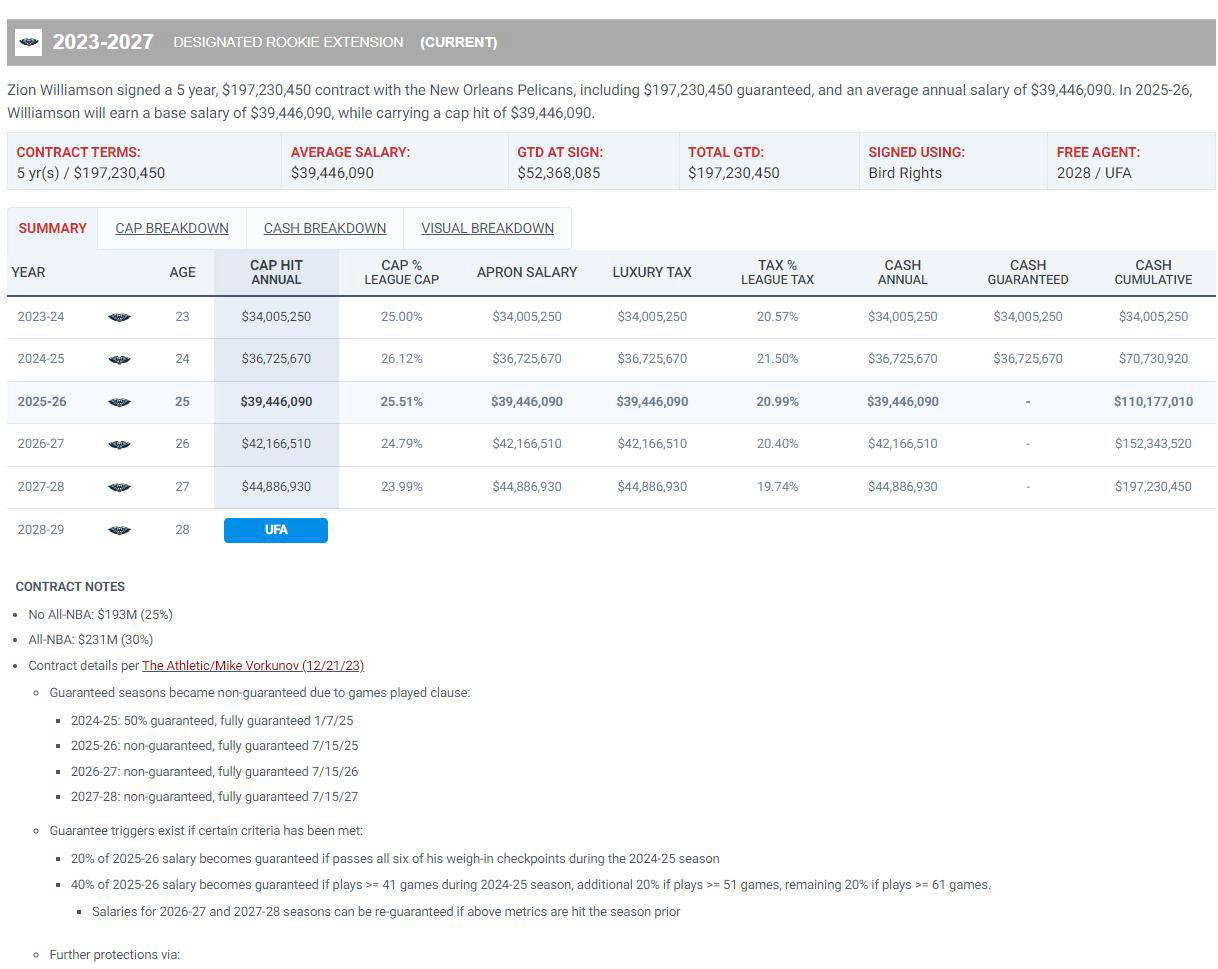Show the Visual Breakdown tab

point(487,228)
